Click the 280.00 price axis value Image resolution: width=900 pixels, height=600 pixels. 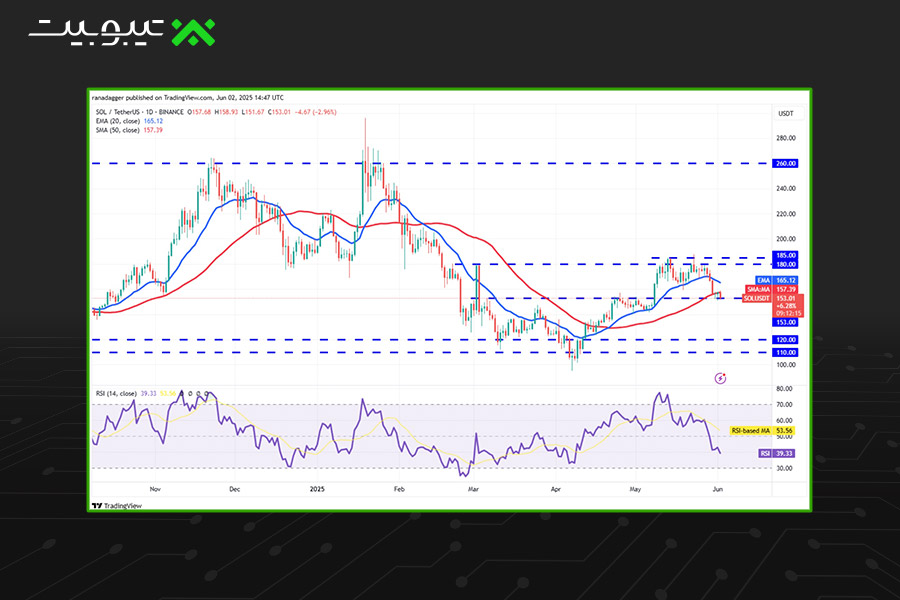click(x=786, y=138)
